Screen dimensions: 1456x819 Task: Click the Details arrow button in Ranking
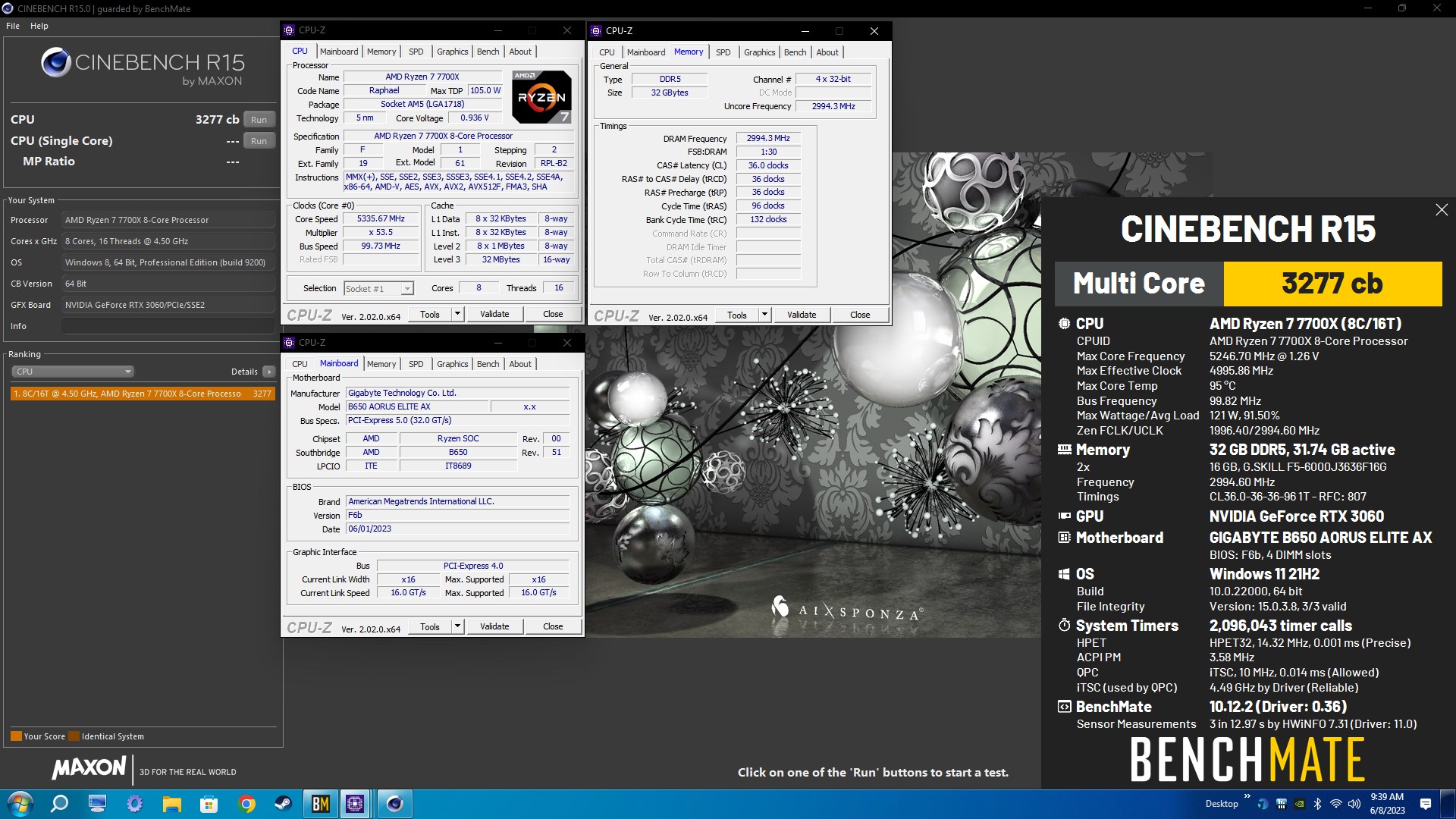point(268,372)
